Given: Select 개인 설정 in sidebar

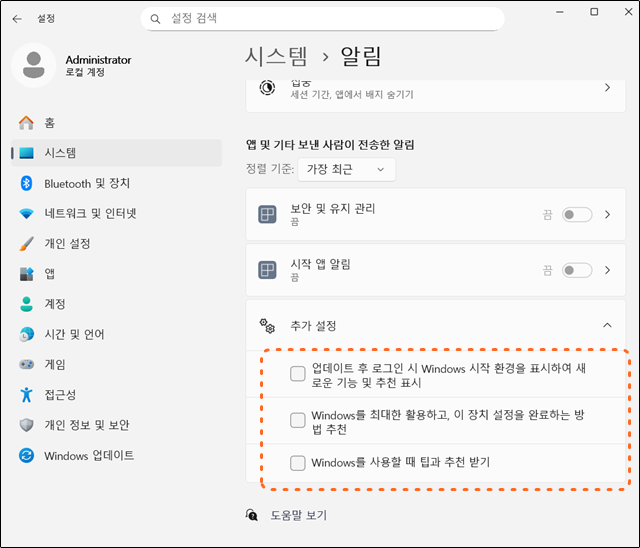Looking at the screenshot, I should [x=116, y=244].
